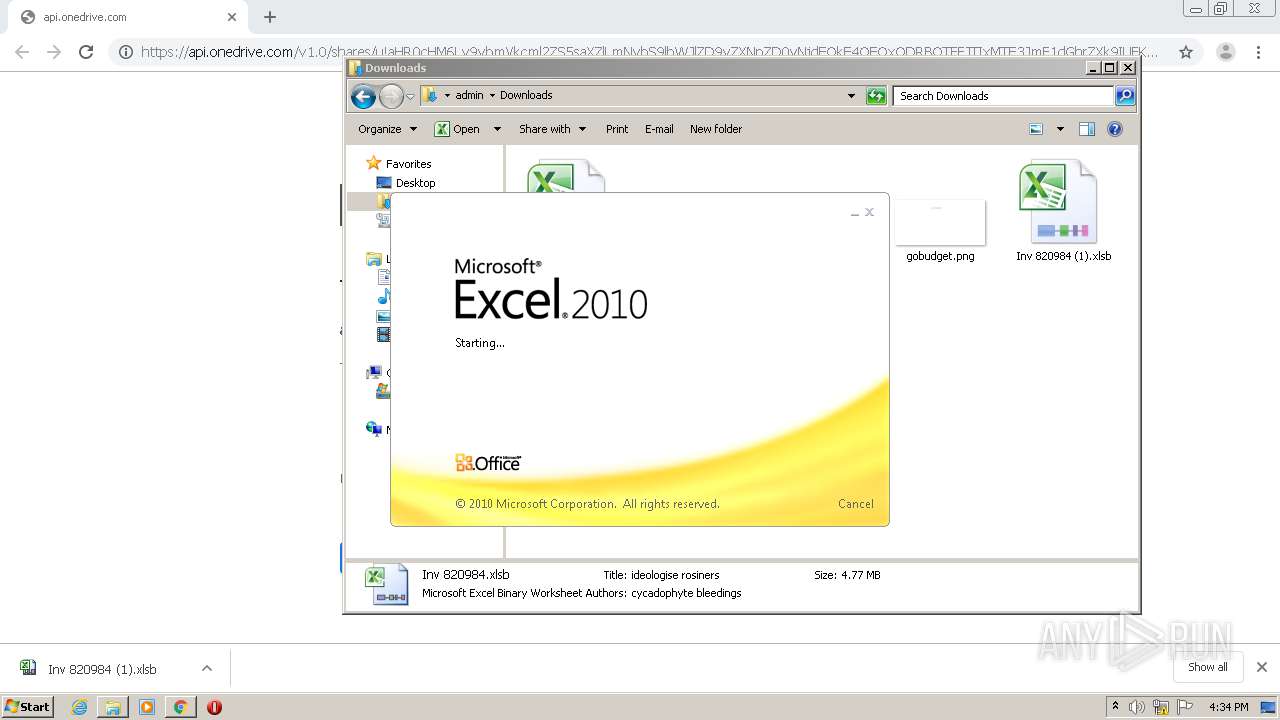Open recent pages dropdown arrow in Explorer
1280x720 pixels.
[410, 97]
